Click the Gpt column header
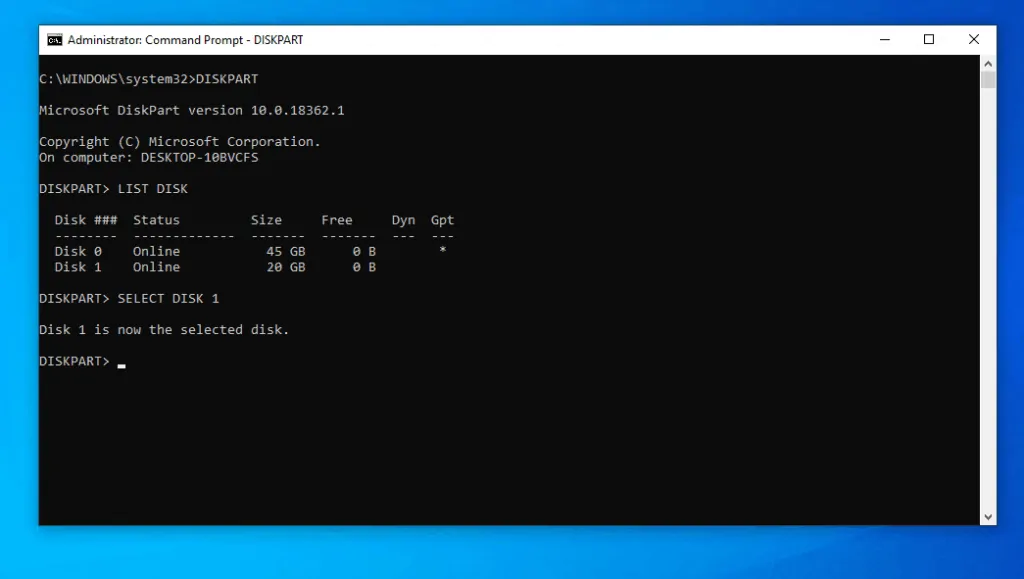Image resolution: width=1024 pixels, height=579 pixels. pyautogui.click(x=441, y=219)
